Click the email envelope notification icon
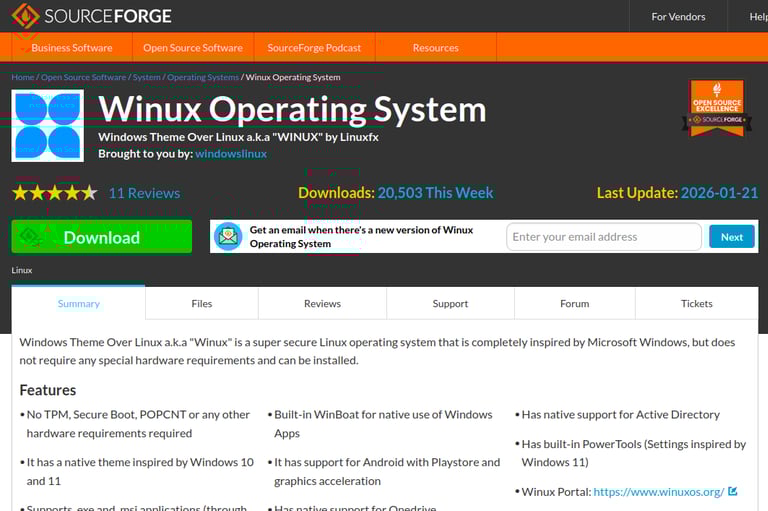This screenshot has height=511, width=768. pyautogui.click(x=228, y=236)
